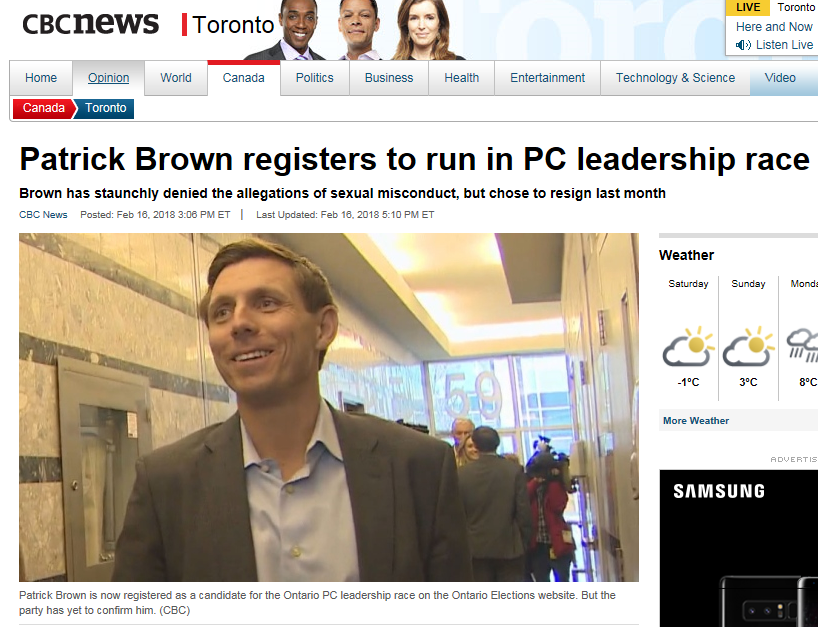Open Technology & Science section
The height and width of the screenshot is (627, 818).
coord(675,78)
